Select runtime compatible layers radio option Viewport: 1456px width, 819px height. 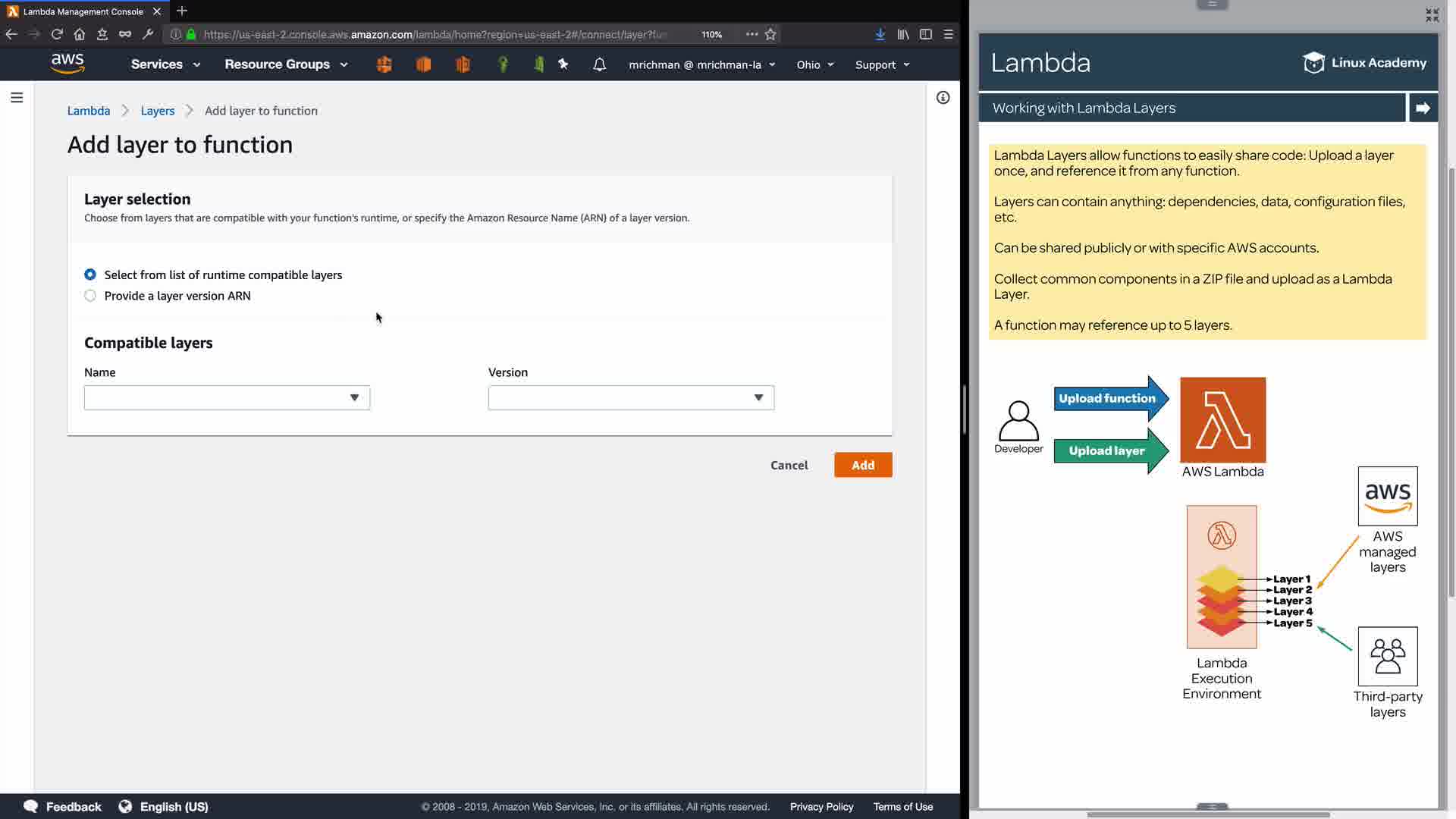click(90, 275)
